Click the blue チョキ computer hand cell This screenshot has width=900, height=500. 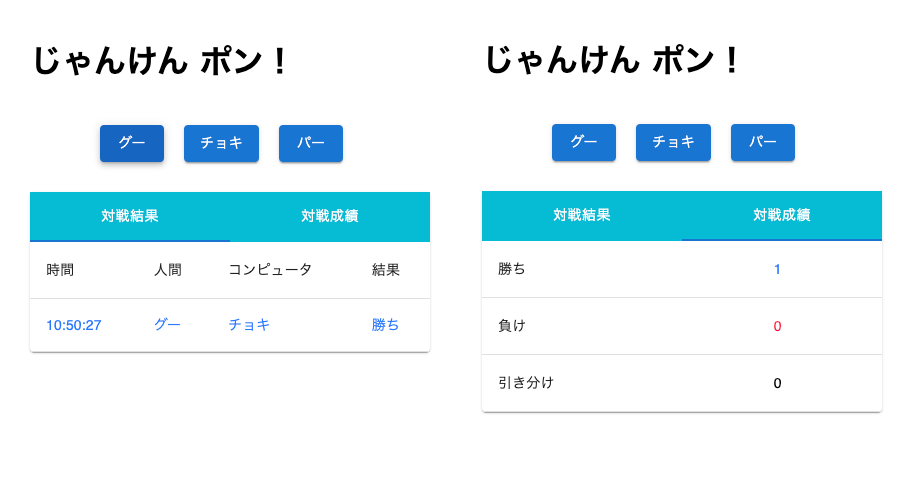(x=249, y=325)
